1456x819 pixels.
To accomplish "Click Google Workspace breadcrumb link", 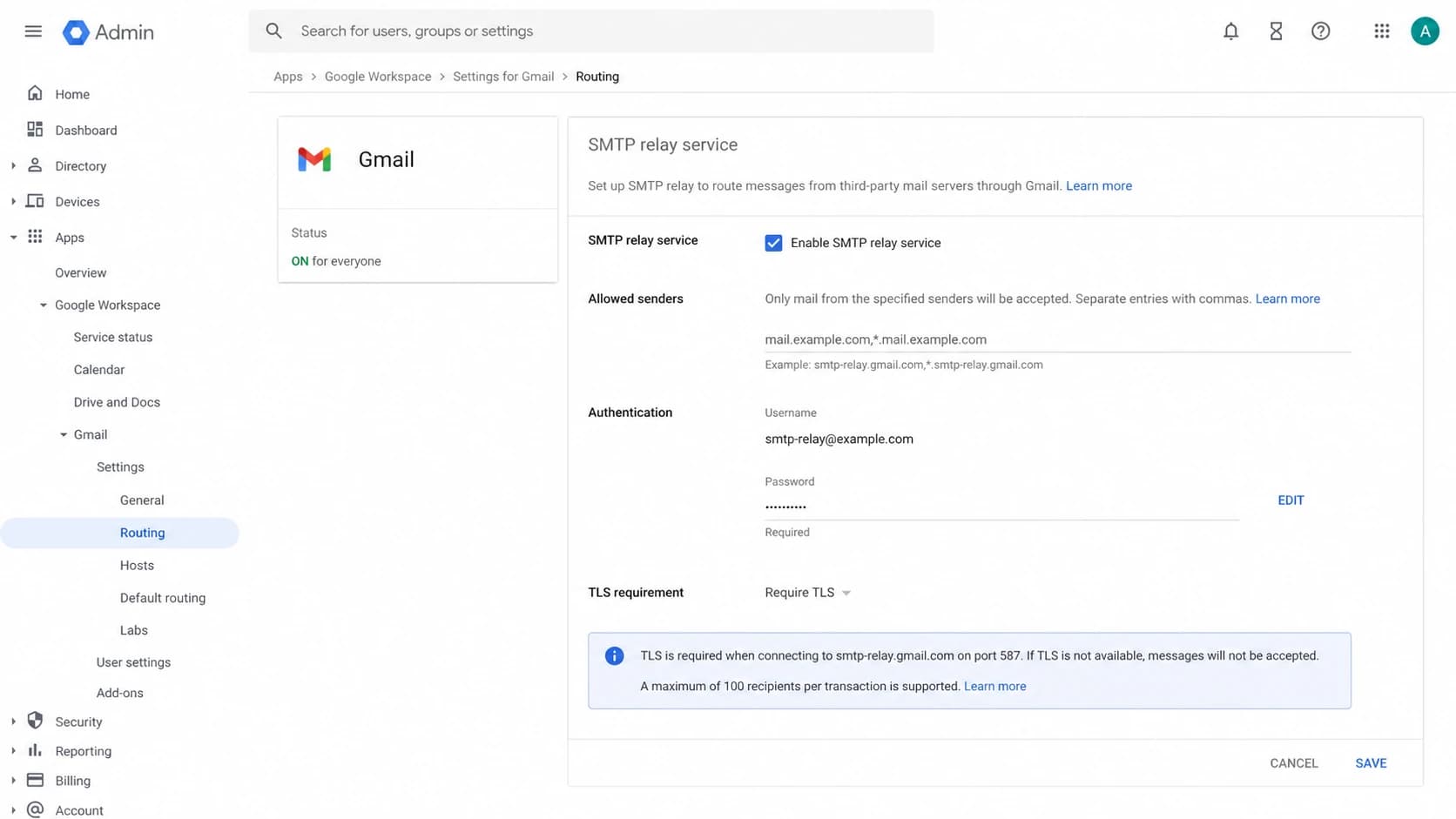I will tap(378, 77).
